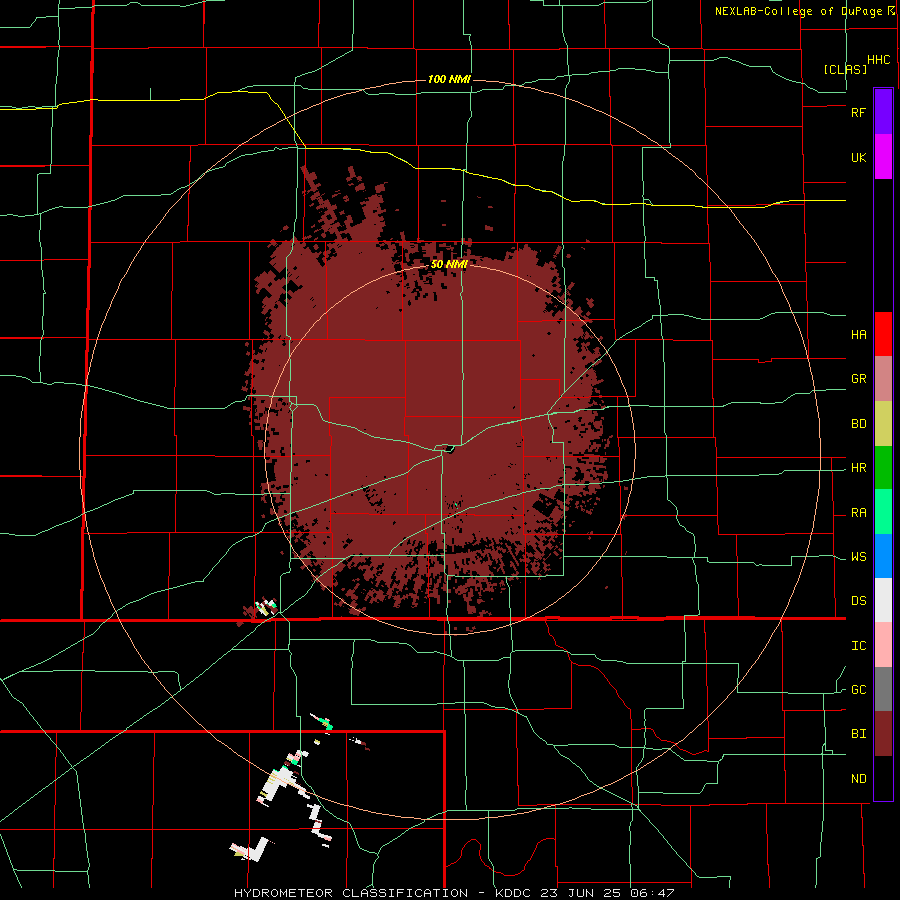The image size is (900, 900).
Task: Click the 100 NMI range ring label
Action: coord(449,79)
